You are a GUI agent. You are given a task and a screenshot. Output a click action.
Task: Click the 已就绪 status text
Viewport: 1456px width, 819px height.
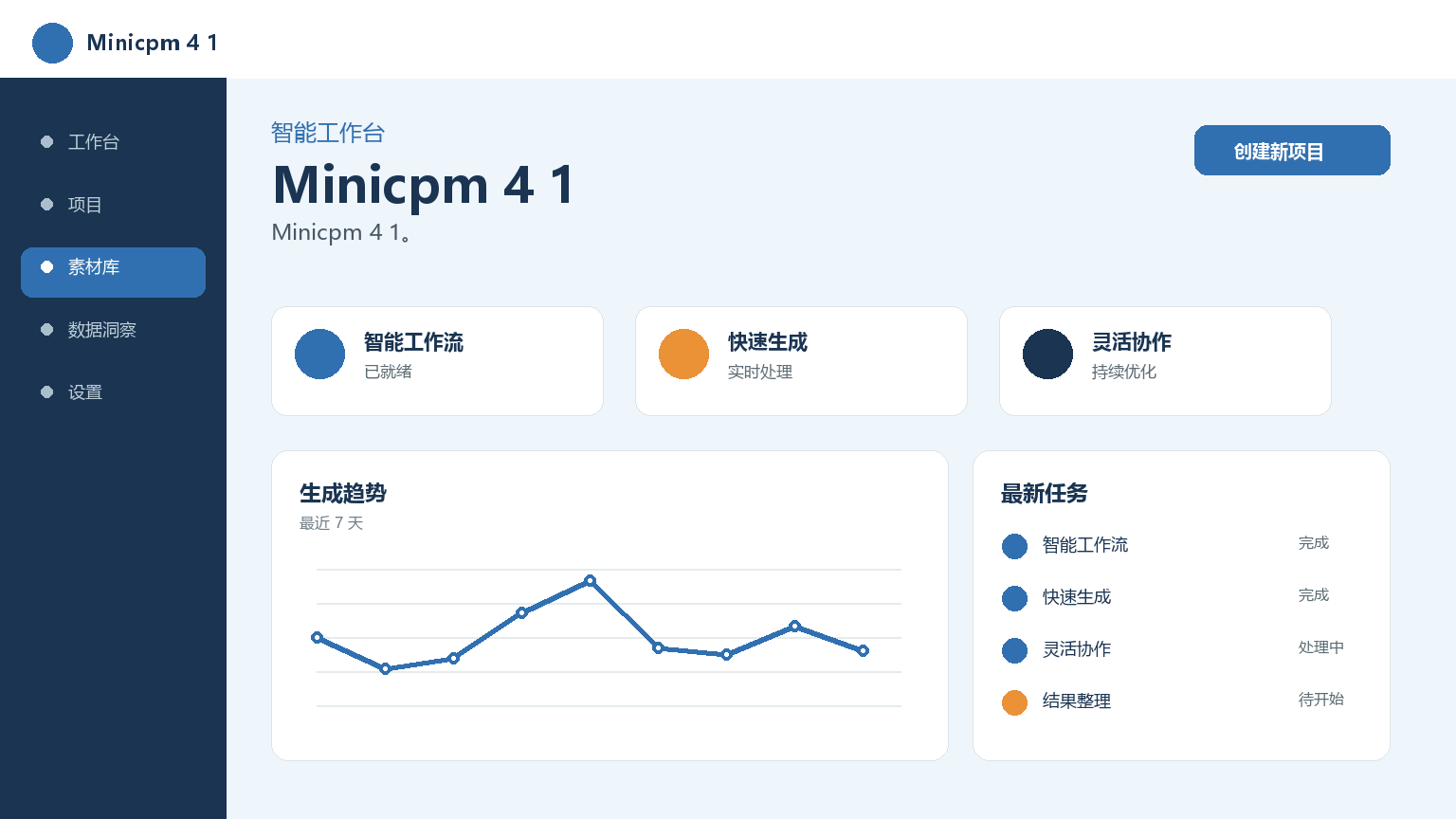388,372
